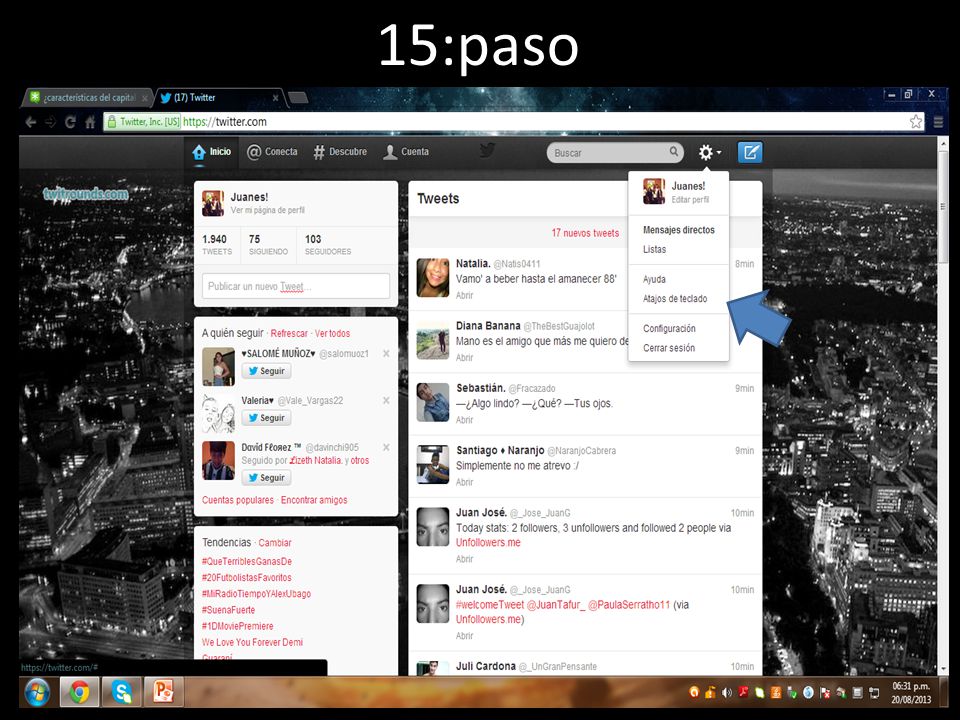Click Ver todos suggestions link
Viewport: 960px width, 720px height.
coord(332,334)
